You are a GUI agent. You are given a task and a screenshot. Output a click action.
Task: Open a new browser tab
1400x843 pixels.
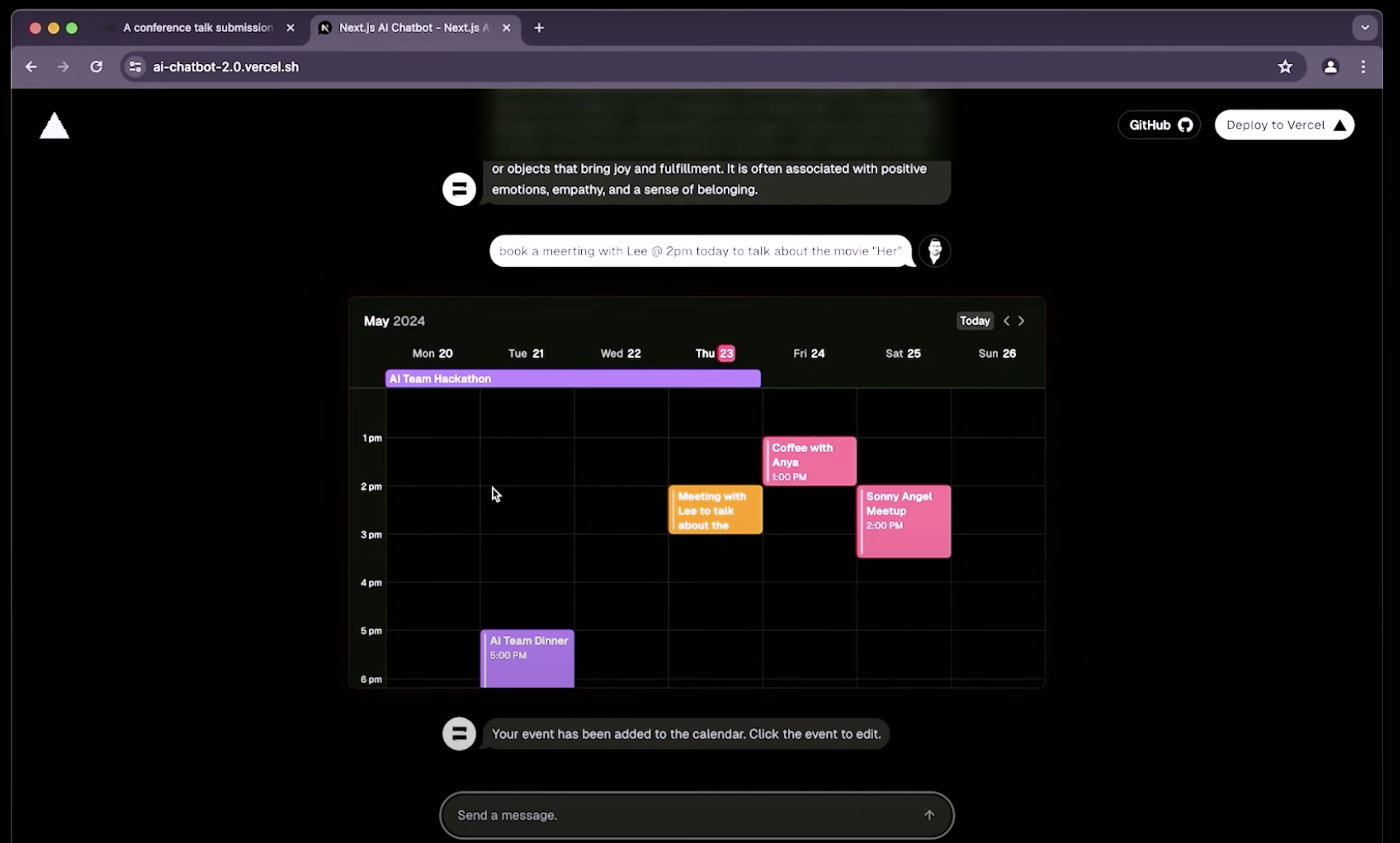[539, 28]
